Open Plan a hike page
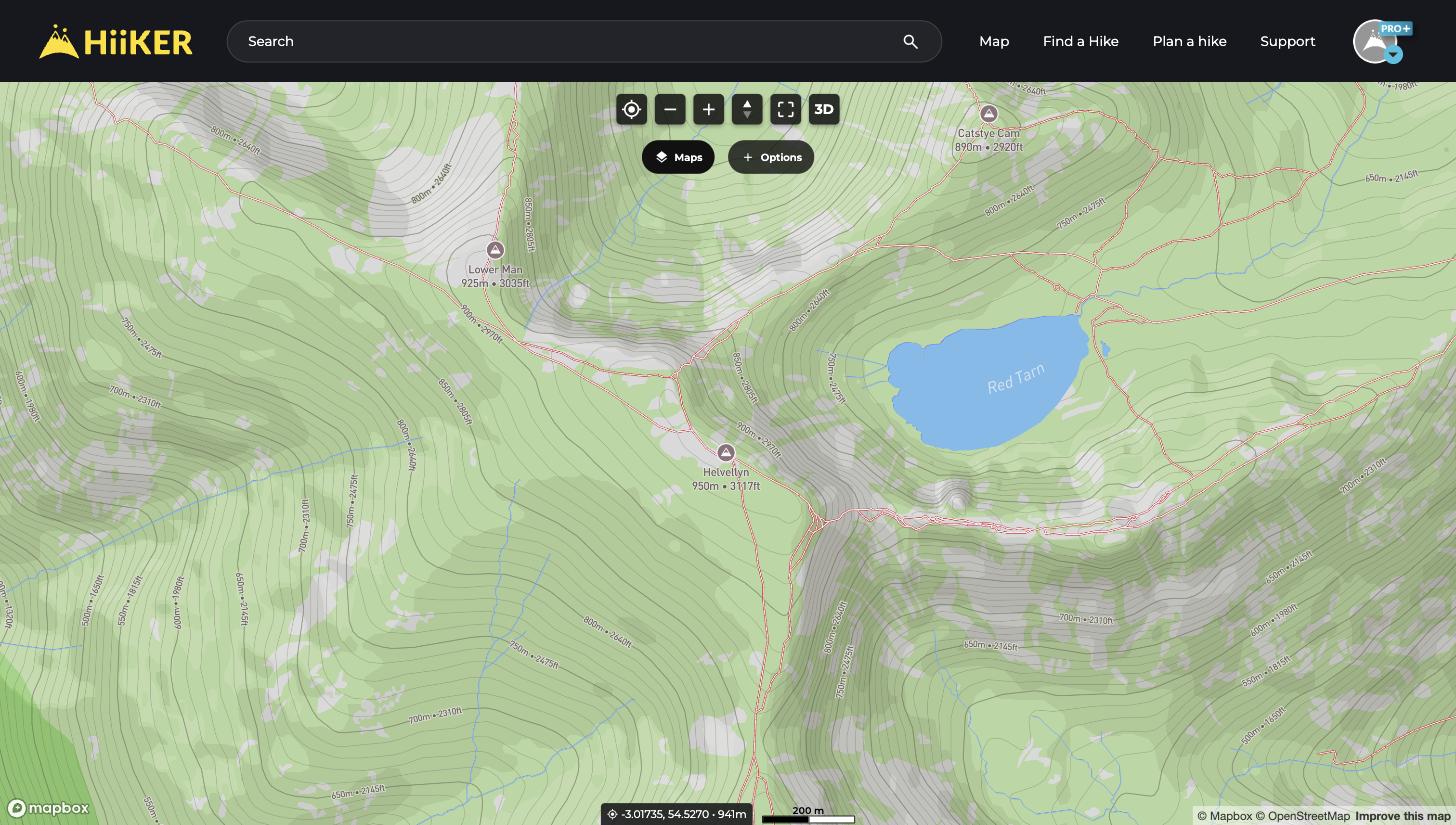Image resolution: width=1456 pixels, height=825 pixels. [x=1189, y=41]
